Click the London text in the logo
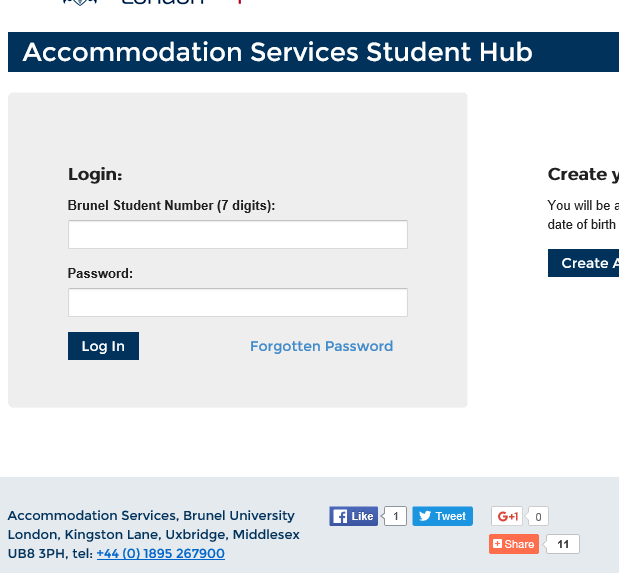The image size is (619, 573). pyautogui.click(x=160, y=3)
